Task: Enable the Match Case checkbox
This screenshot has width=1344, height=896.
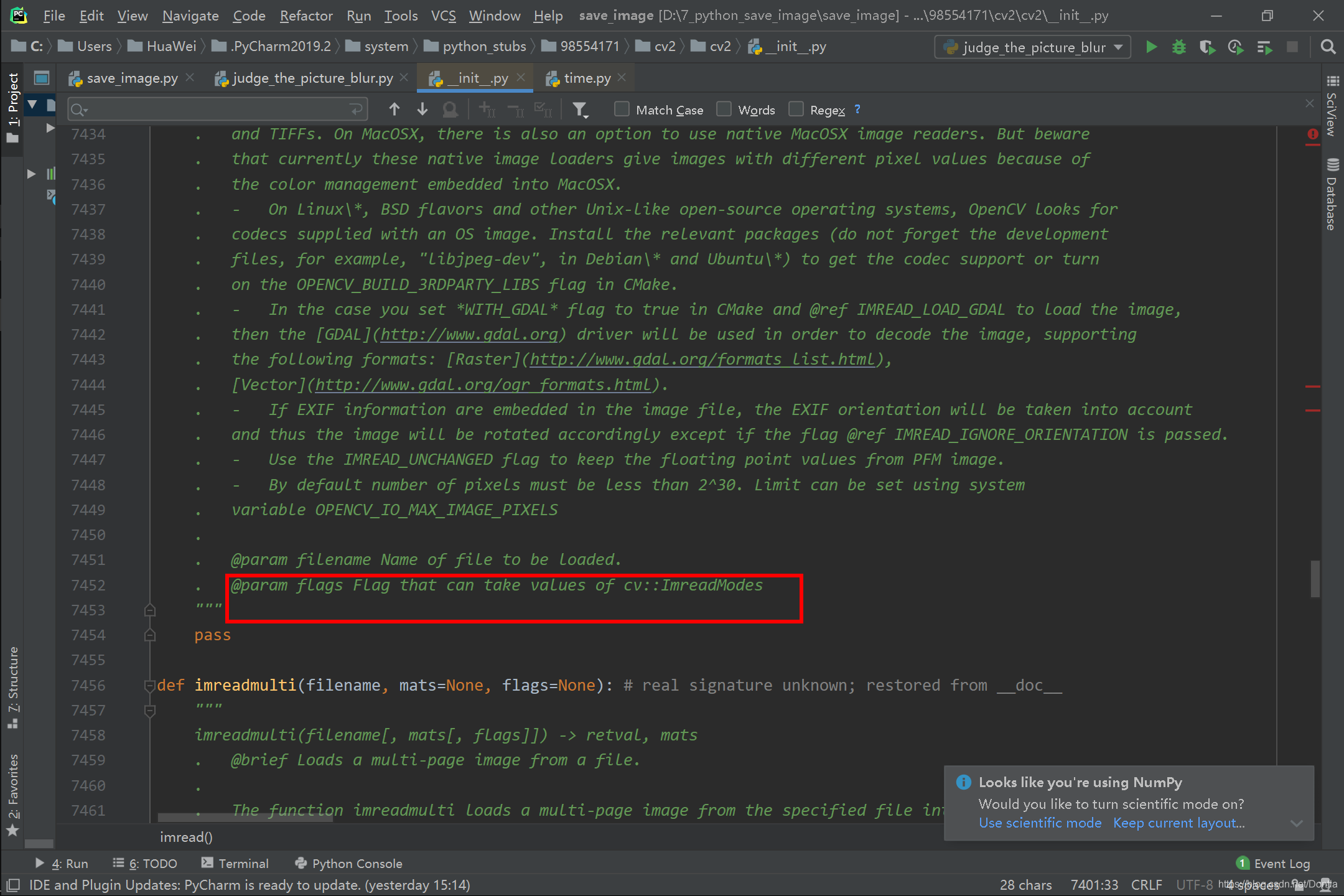Action: pos(622,110)
